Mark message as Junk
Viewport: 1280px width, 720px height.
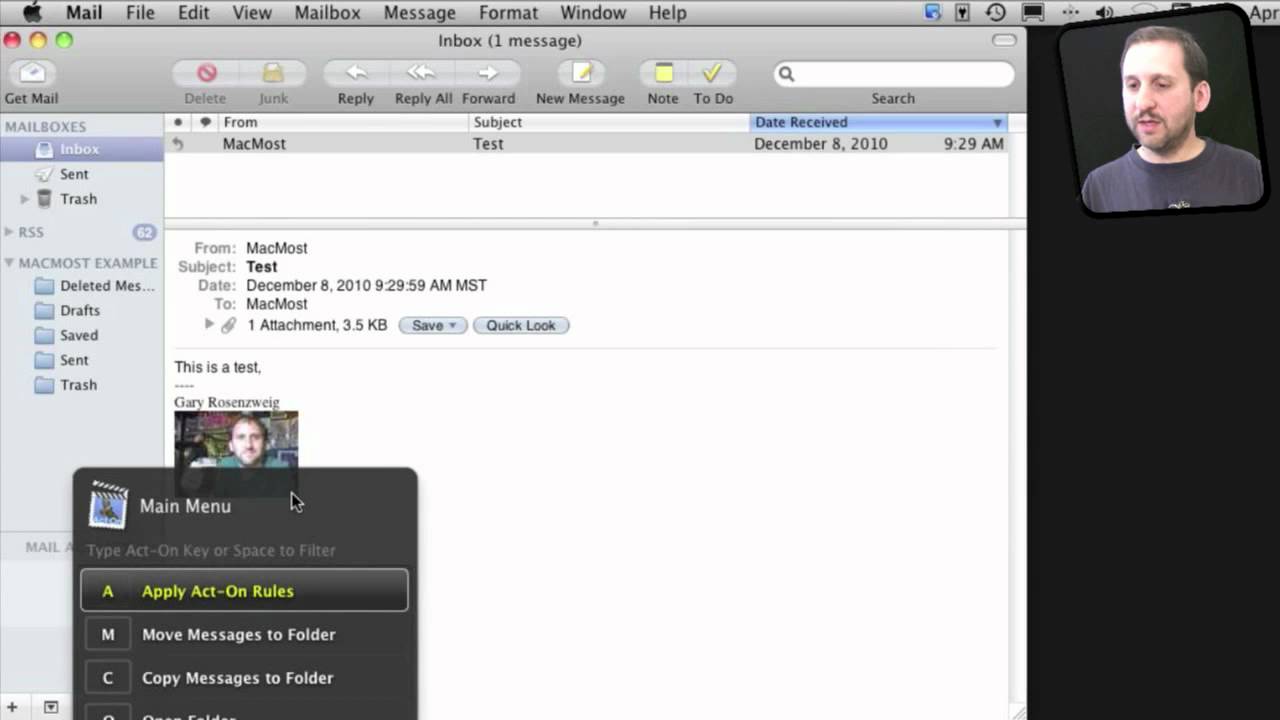pos(273,73)
